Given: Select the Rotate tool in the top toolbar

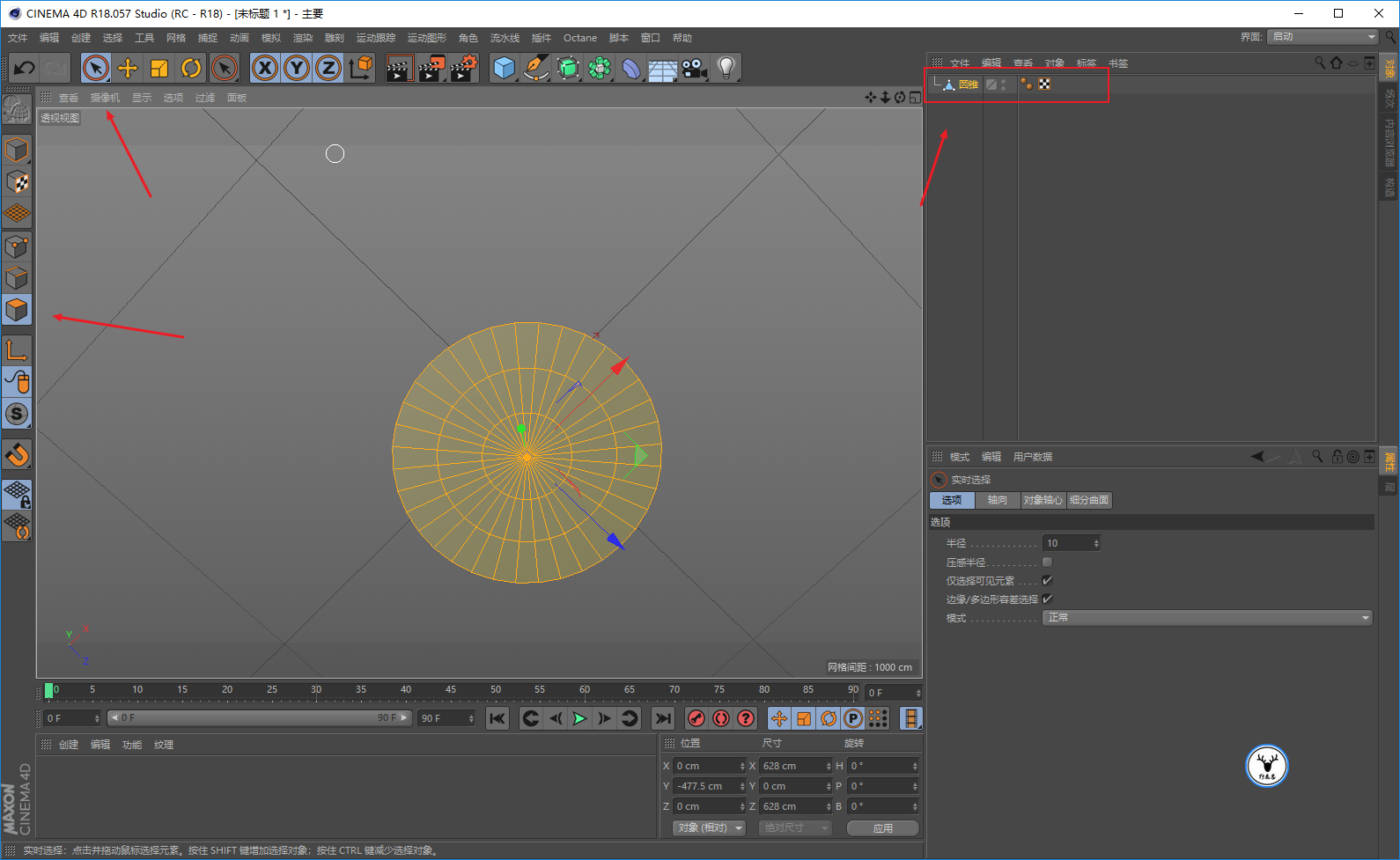Looking at the screenshot, I should (191, 68).
